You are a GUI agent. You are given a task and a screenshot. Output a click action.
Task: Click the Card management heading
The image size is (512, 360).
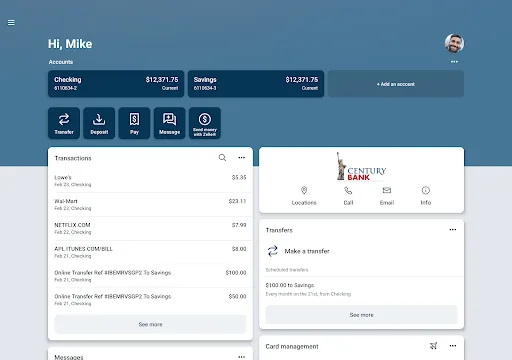point(292,346)
